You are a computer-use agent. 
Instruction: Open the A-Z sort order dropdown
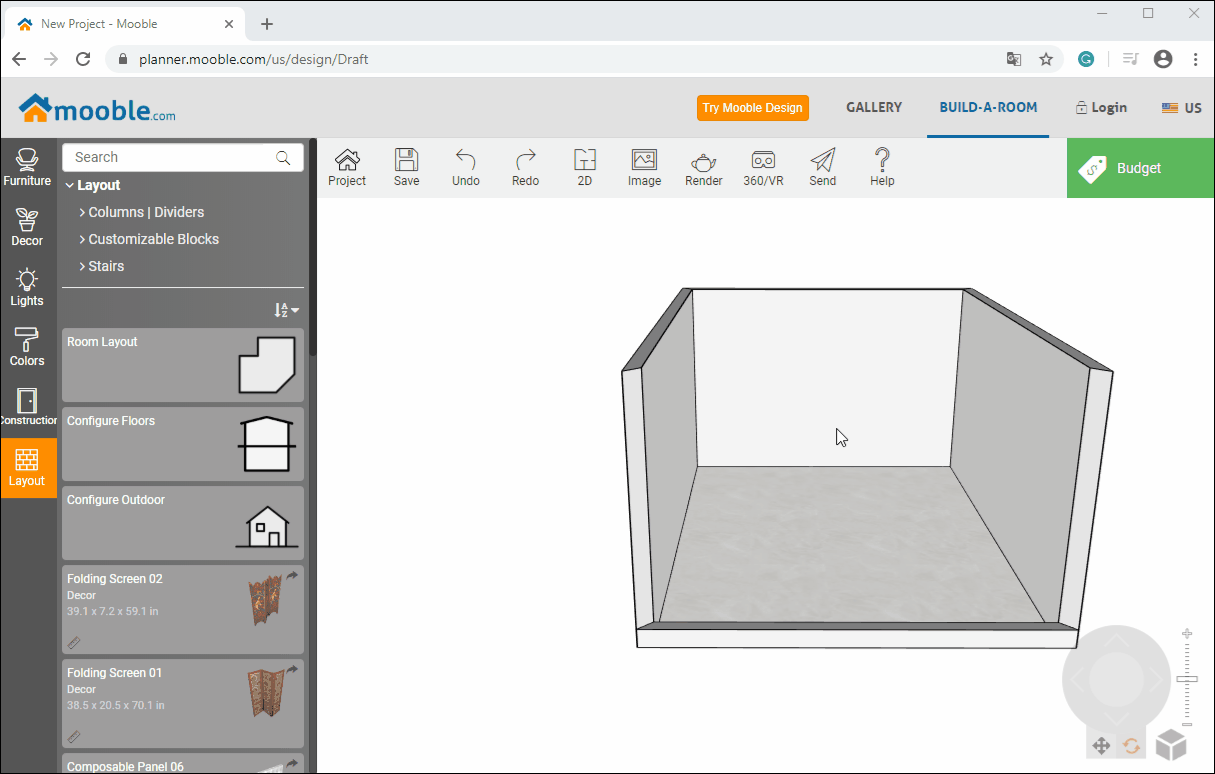[x=286, y=311]
